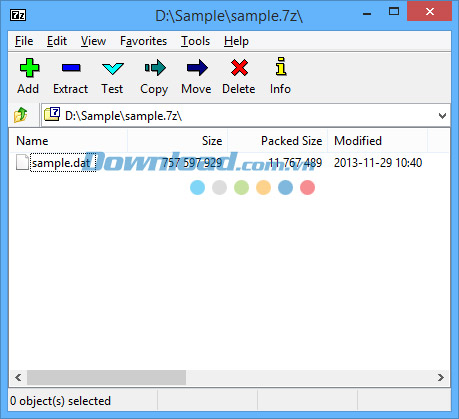Screen dimensions: 459x419
Task: Click the 7z application icon in title bar
Action: (18, 15)
